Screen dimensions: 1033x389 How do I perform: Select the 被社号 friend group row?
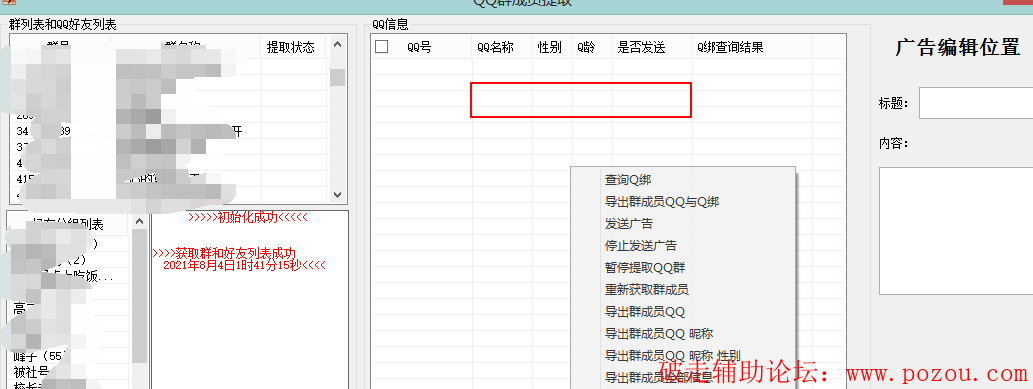31,372
